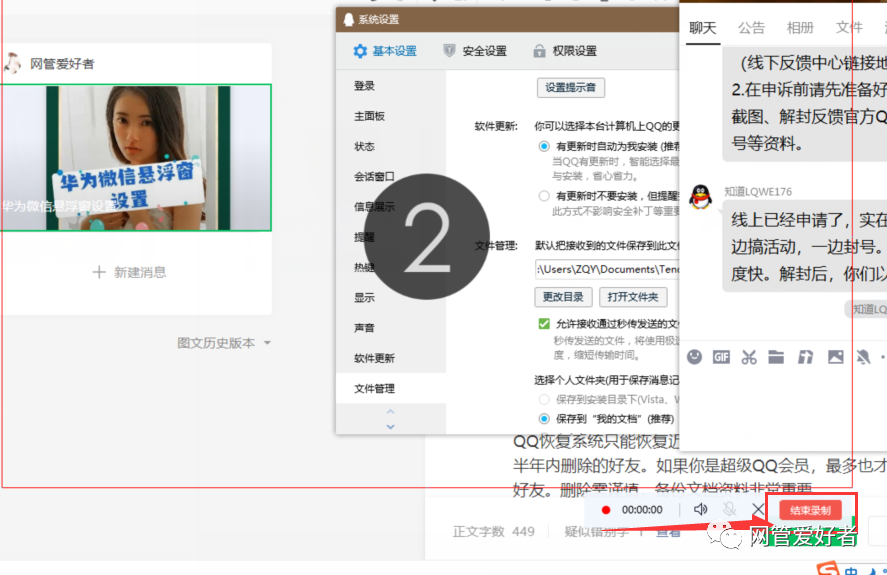Switch to 安全设置 tab

click(475, 51)
